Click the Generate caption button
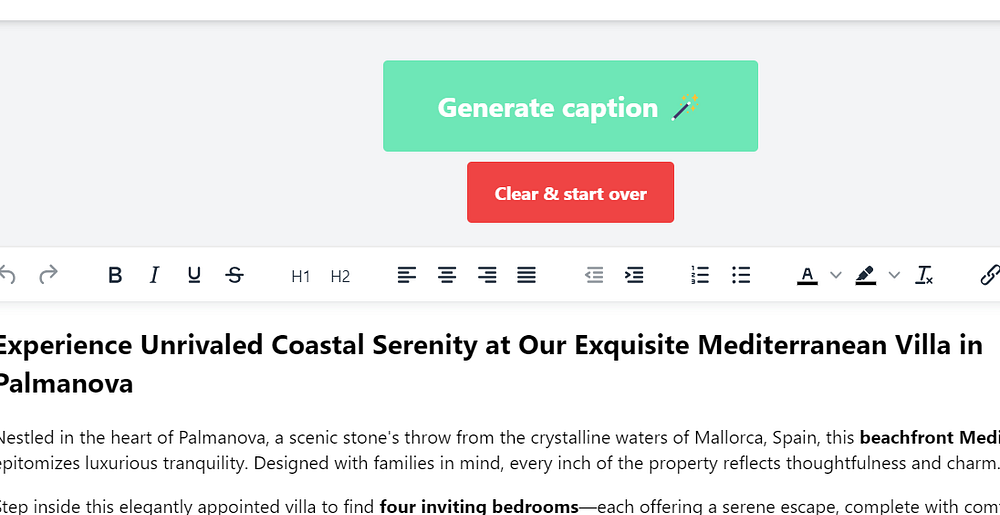 coord(570,107)
